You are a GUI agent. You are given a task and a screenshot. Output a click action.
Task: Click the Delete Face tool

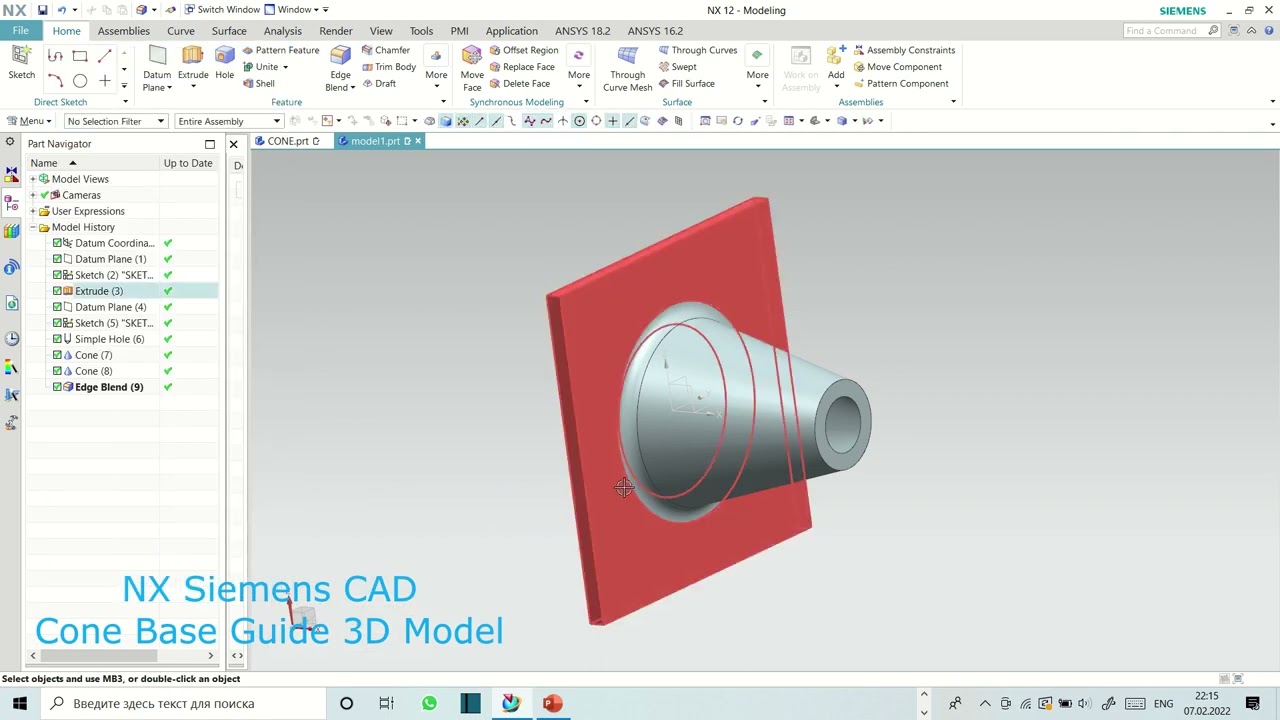[x=519, y=84]
